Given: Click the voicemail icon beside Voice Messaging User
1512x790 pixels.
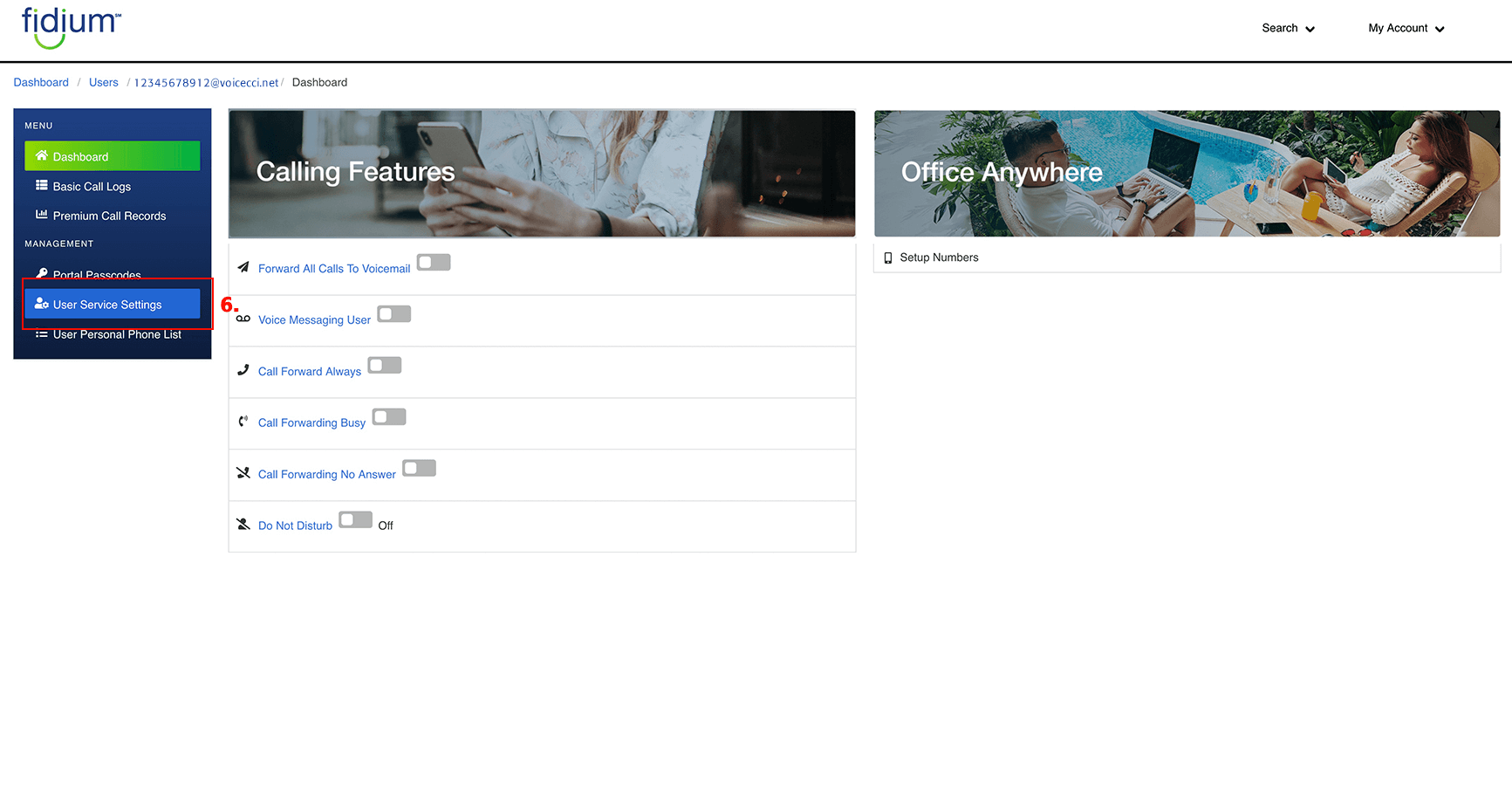Looking at the screenshot, I should tap(243, 319).
